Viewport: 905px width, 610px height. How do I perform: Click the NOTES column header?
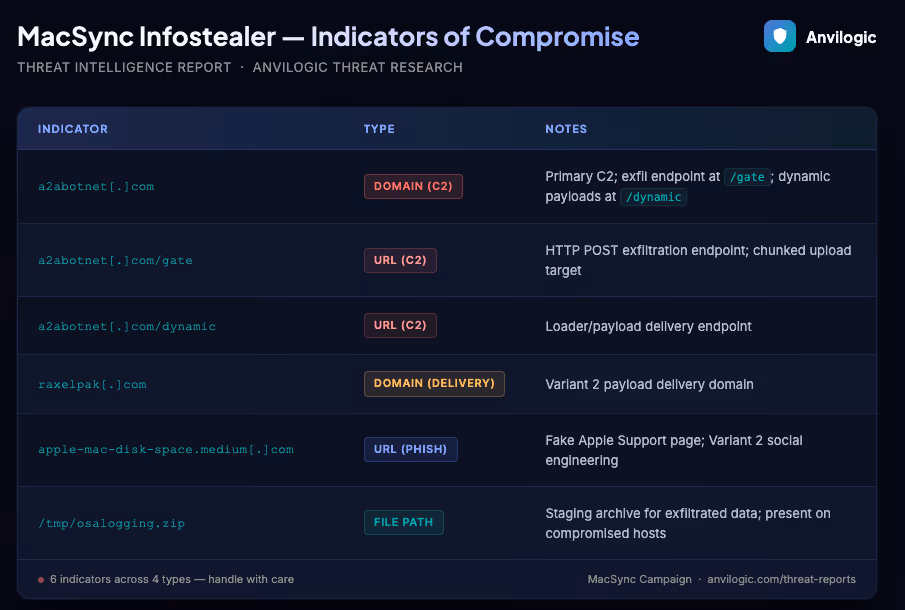566,129
